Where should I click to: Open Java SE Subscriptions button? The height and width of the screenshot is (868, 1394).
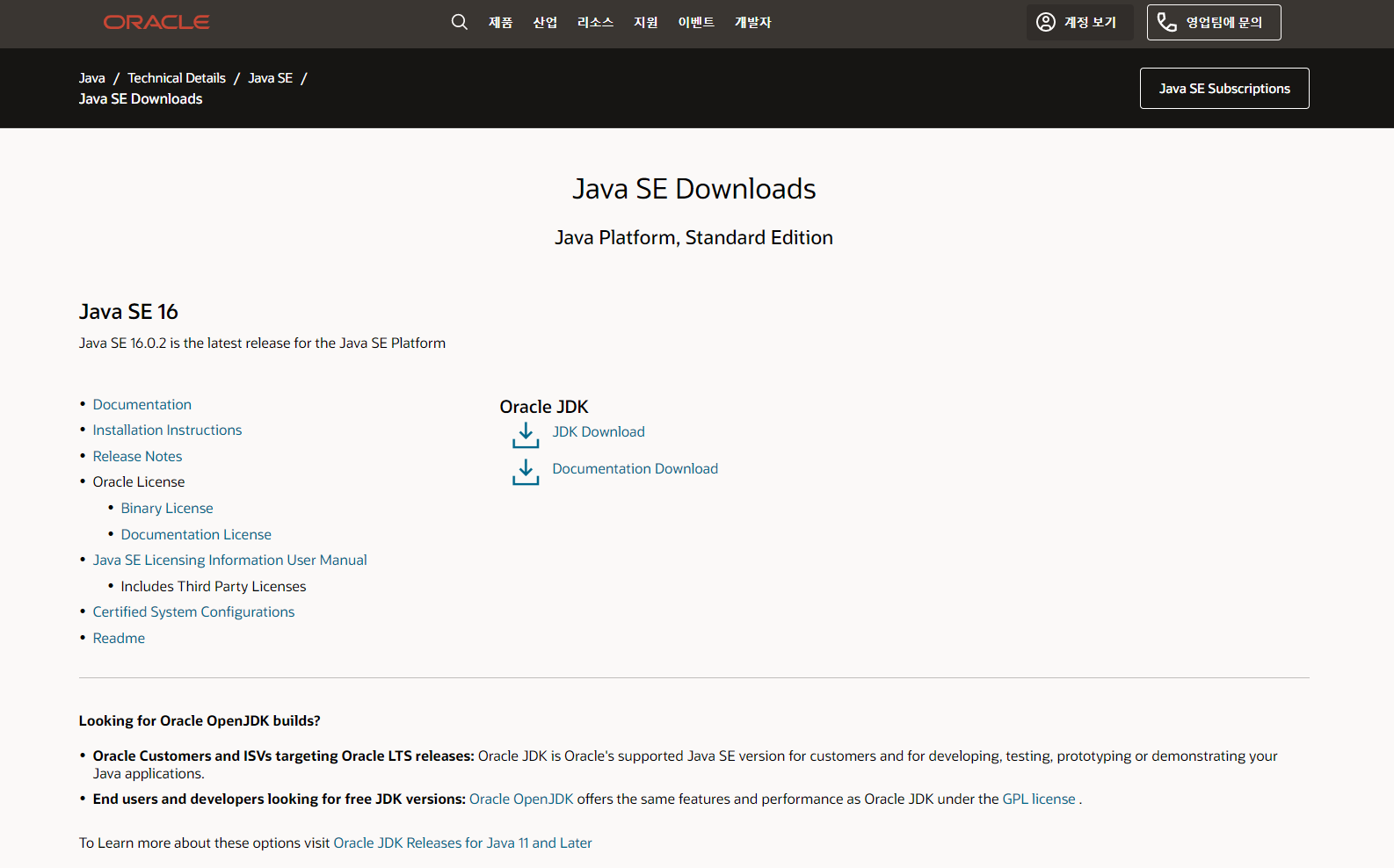point(1224,88)
